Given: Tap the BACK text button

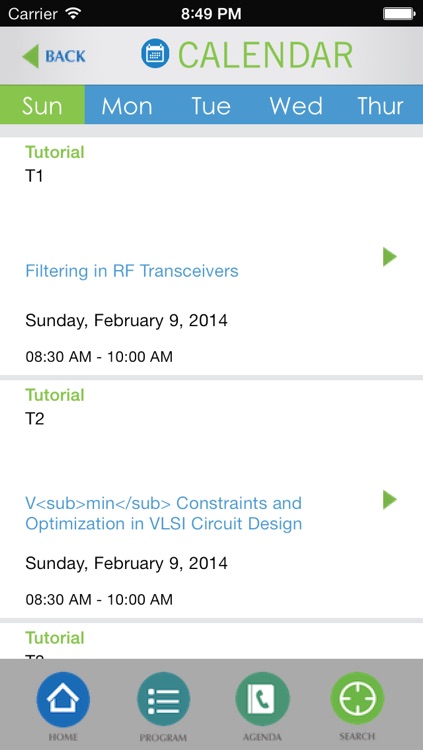Looking at the screenshot, I should 65,56.
